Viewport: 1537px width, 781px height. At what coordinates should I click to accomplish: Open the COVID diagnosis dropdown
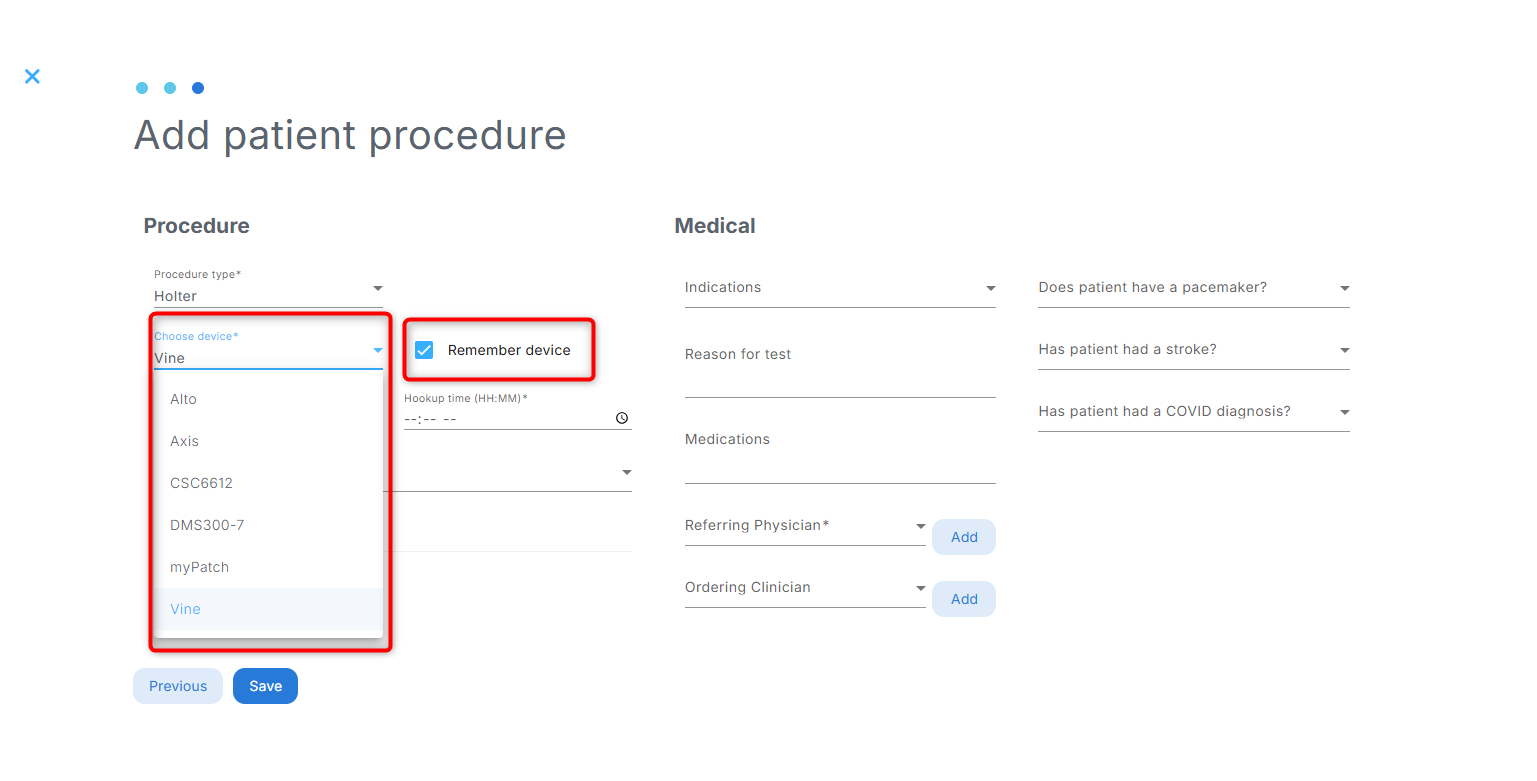click(1193, 412)
